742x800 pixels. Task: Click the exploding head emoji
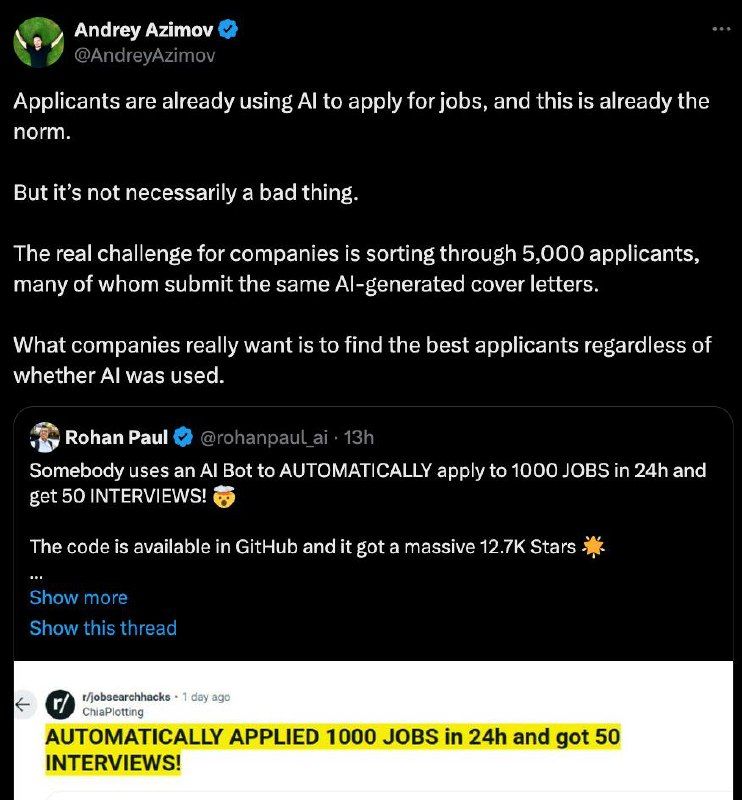pos(224,496)
